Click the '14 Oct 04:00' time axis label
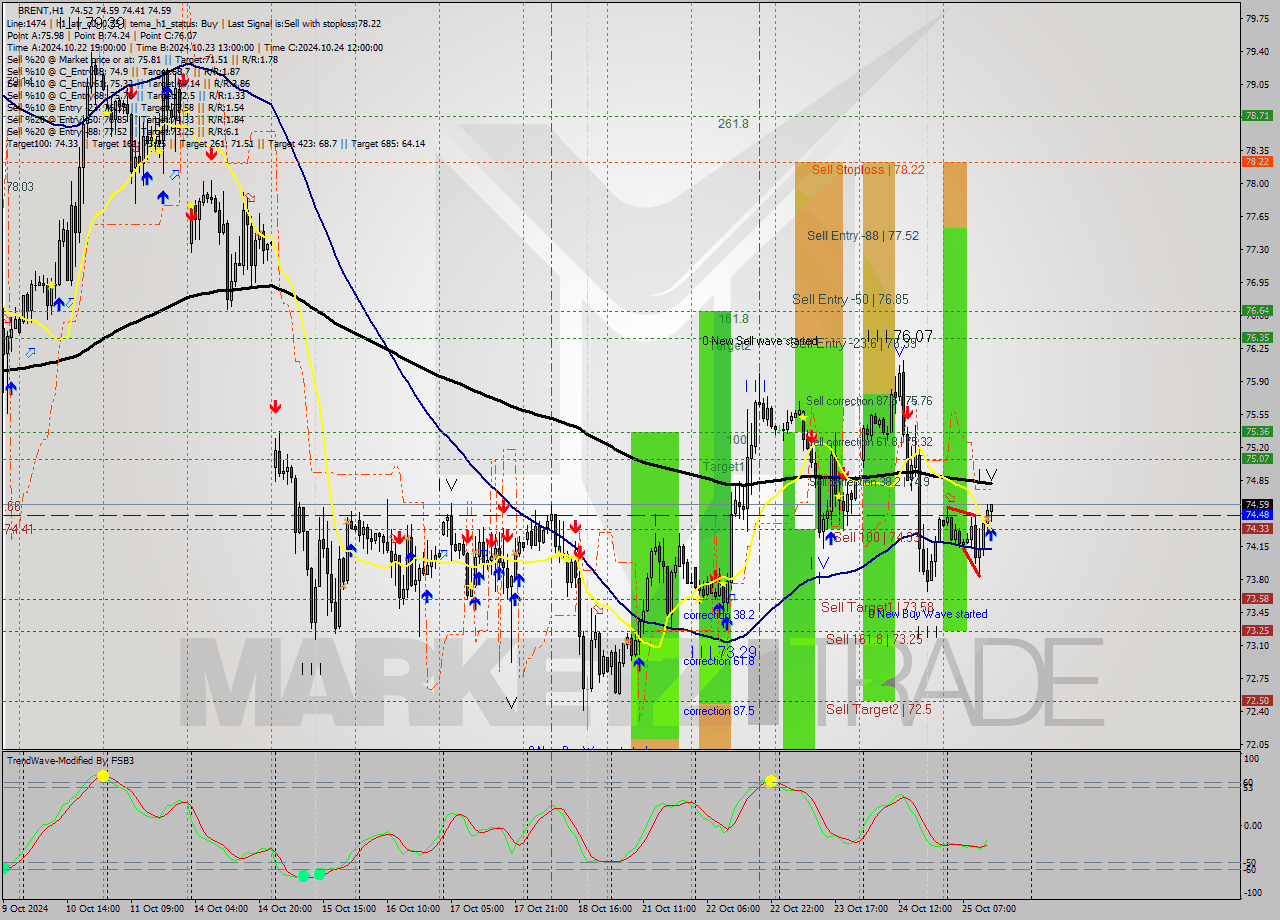The width and height of the screenshot is (1280, 920). pyautogui.click(x=222, y=909)
